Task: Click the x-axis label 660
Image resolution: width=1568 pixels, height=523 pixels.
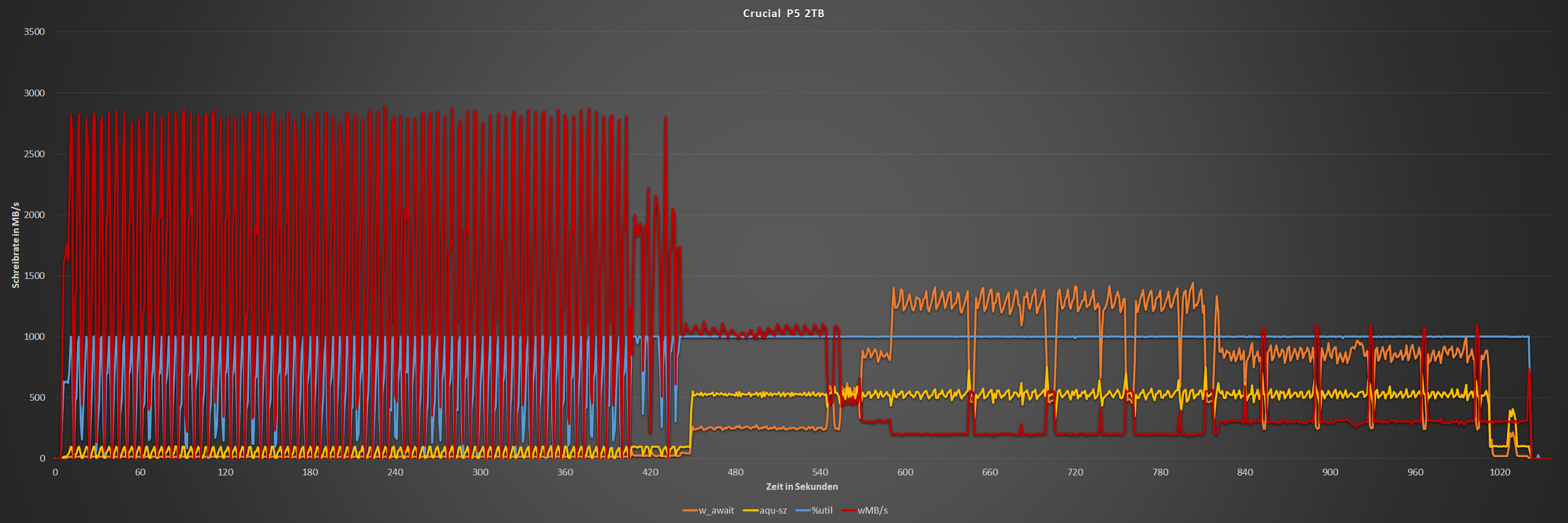Action: pyautogui.click(x=990, y=472)
